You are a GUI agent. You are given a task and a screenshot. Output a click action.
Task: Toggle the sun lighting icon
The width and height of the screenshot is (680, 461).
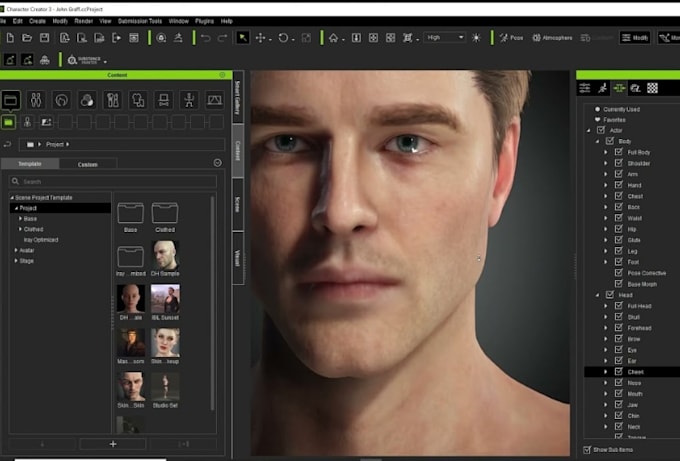pyautogui.click(x=476, y=38)
